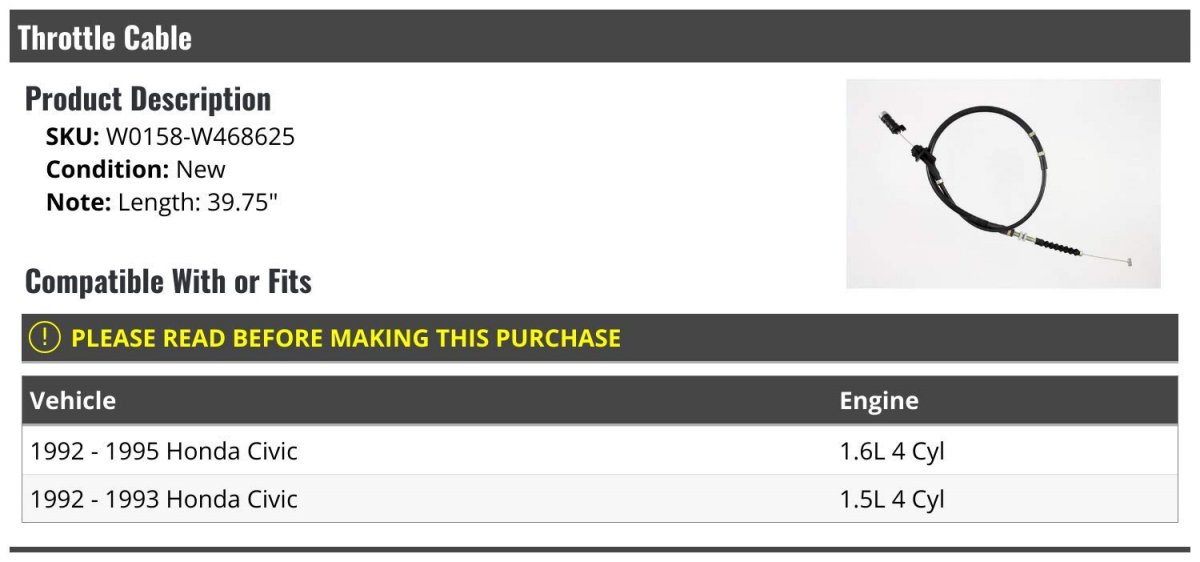Select the Length: 39.75" text
The height and width of the screenshot is (562, 1200).
(x=197, y=202)
